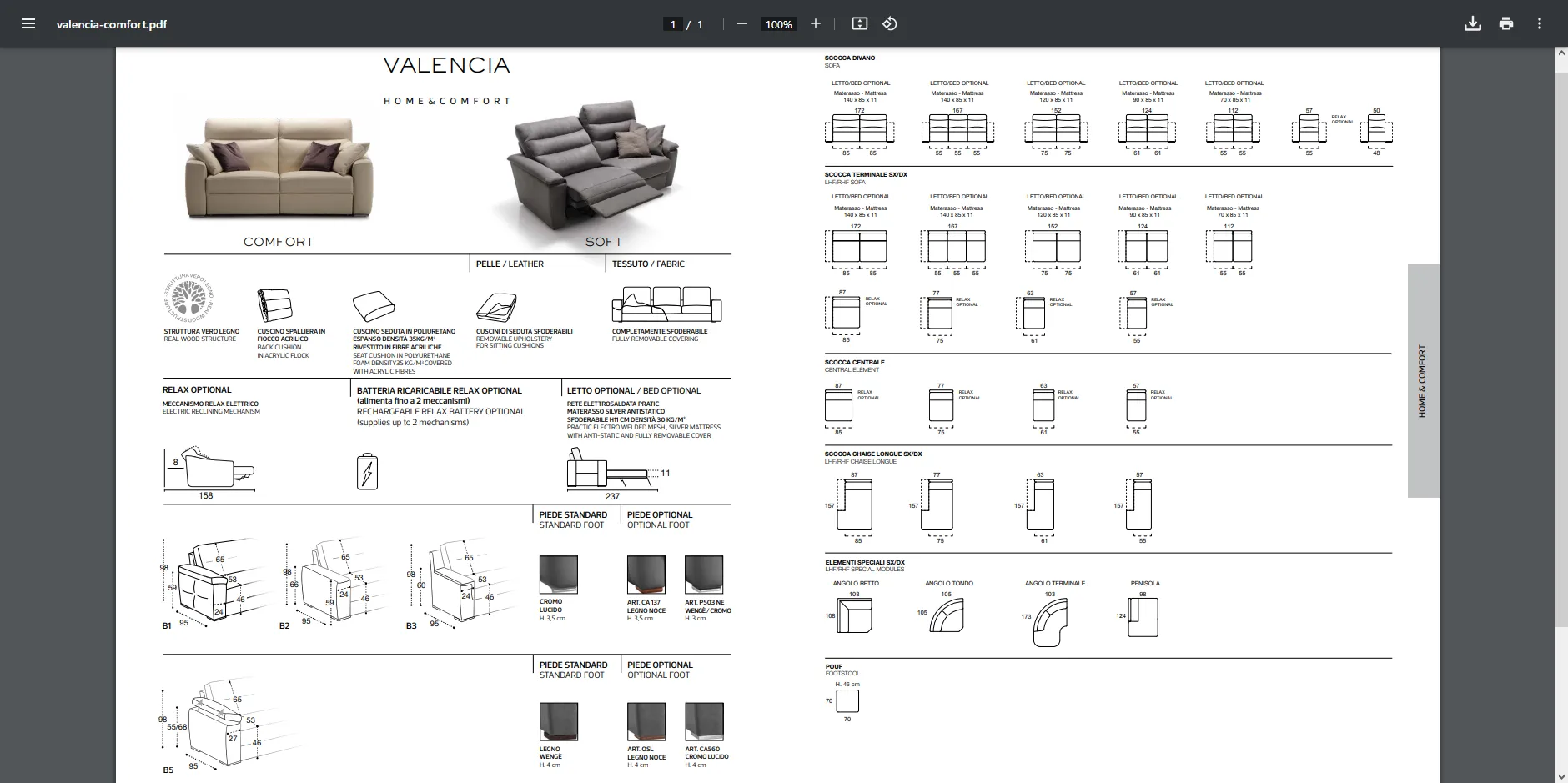
Task: Select the current page number field
Action: tap(673, 24)
